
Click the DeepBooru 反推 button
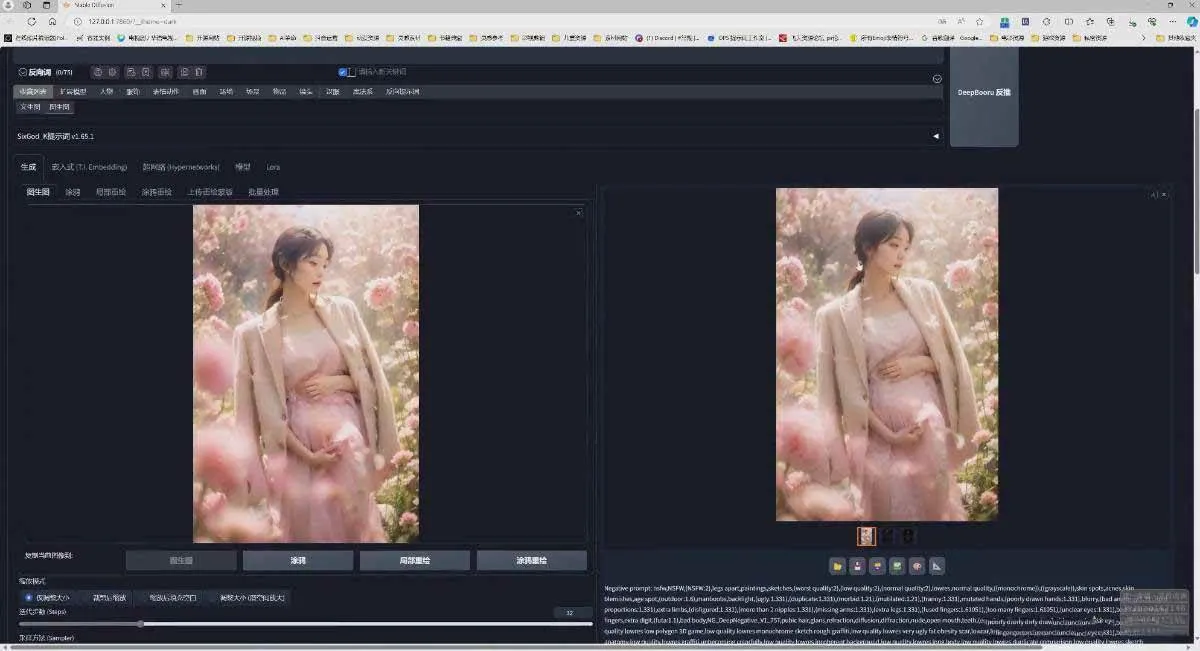(x=983, y=92)
